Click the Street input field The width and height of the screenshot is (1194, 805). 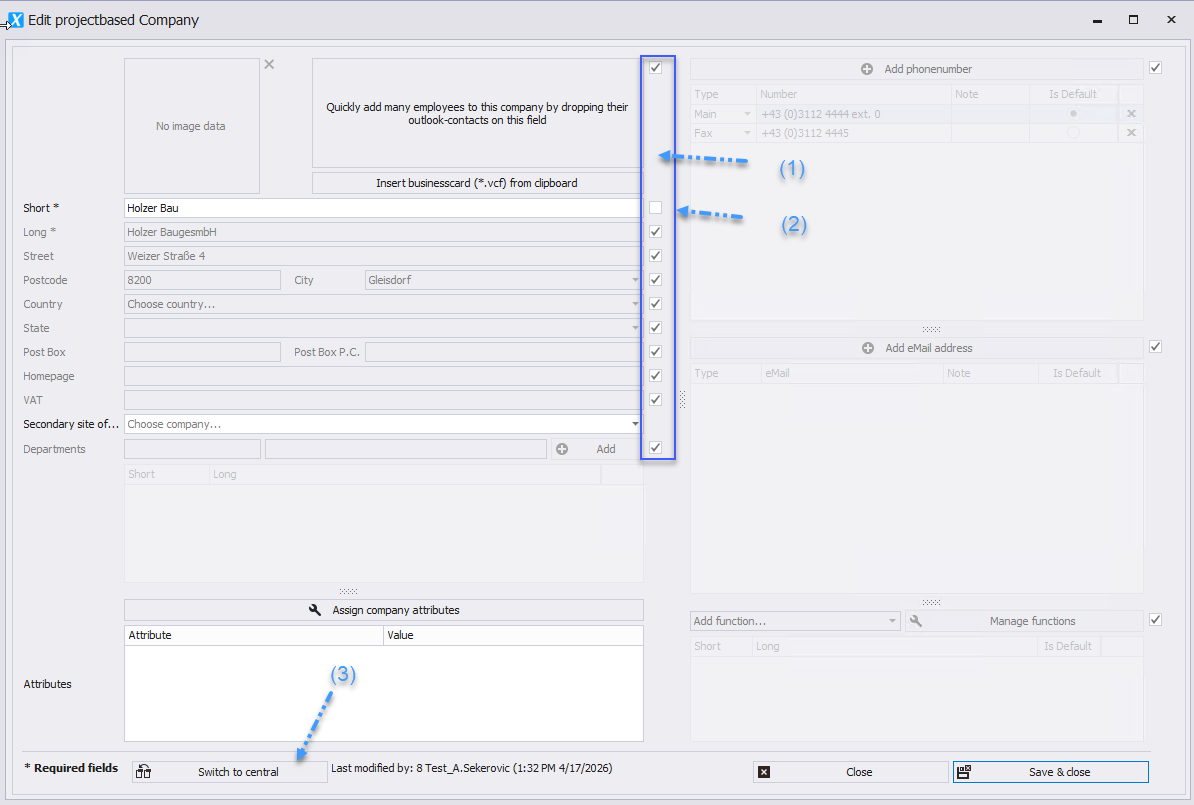pos(383,256)
